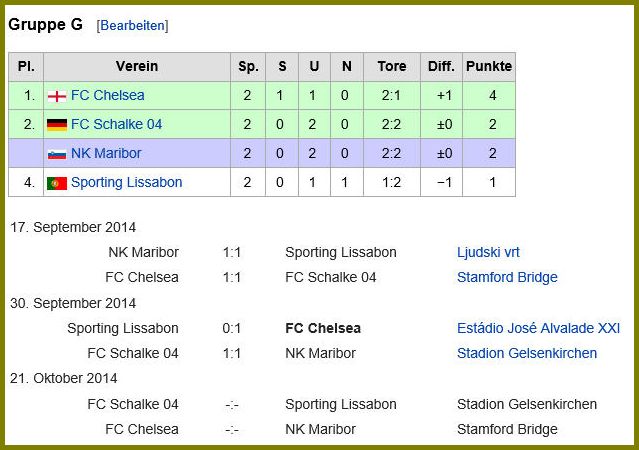The width and height of the screenshot is (639, 450).
Task: Click the Portugal flag icon beside Sporting Lissabon
Action: 57,183
